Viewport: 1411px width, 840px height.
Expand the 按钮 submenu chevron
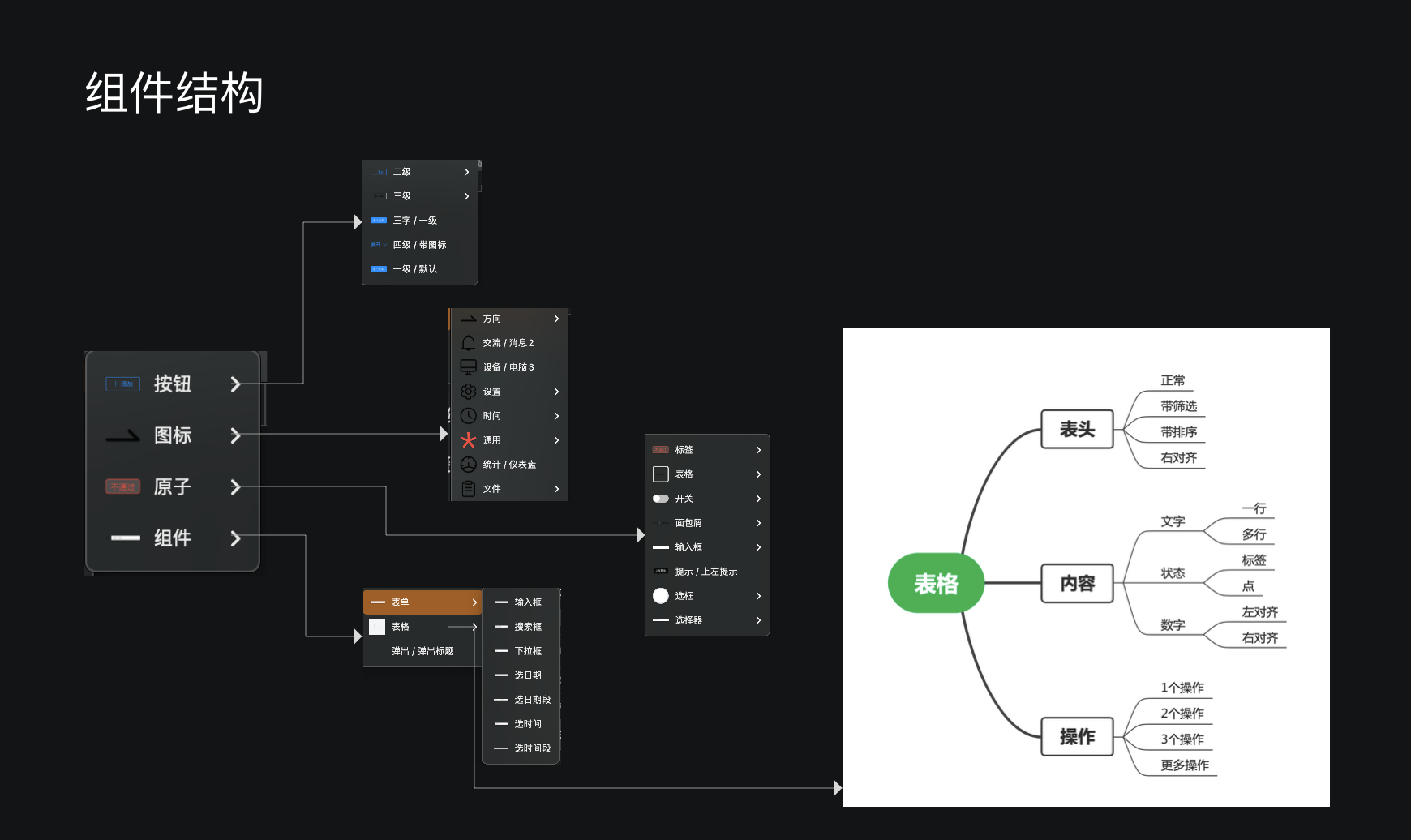coord(235,384)
